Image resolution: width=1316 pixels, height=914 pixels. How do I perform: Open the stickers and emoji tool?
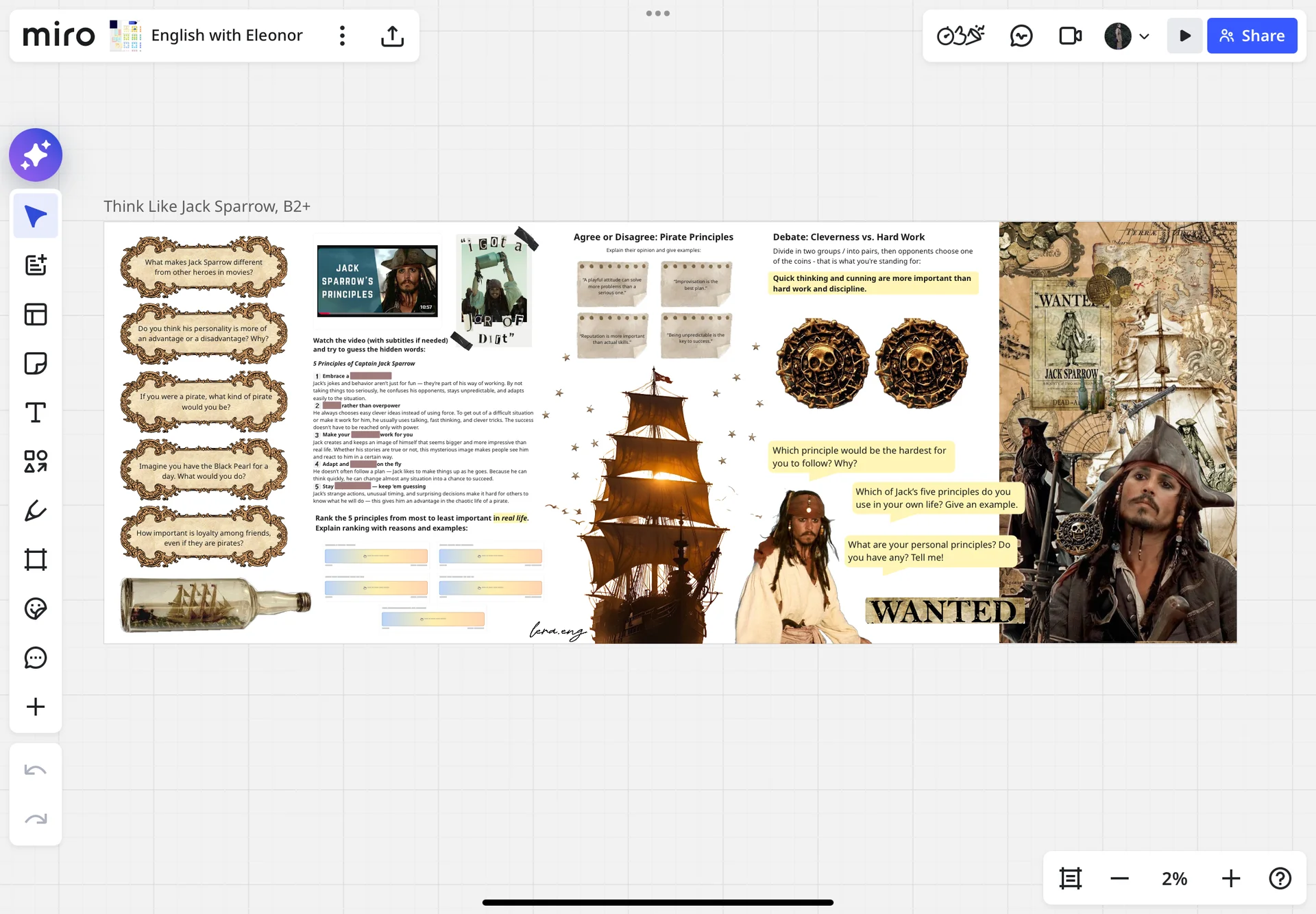(36, 608)
